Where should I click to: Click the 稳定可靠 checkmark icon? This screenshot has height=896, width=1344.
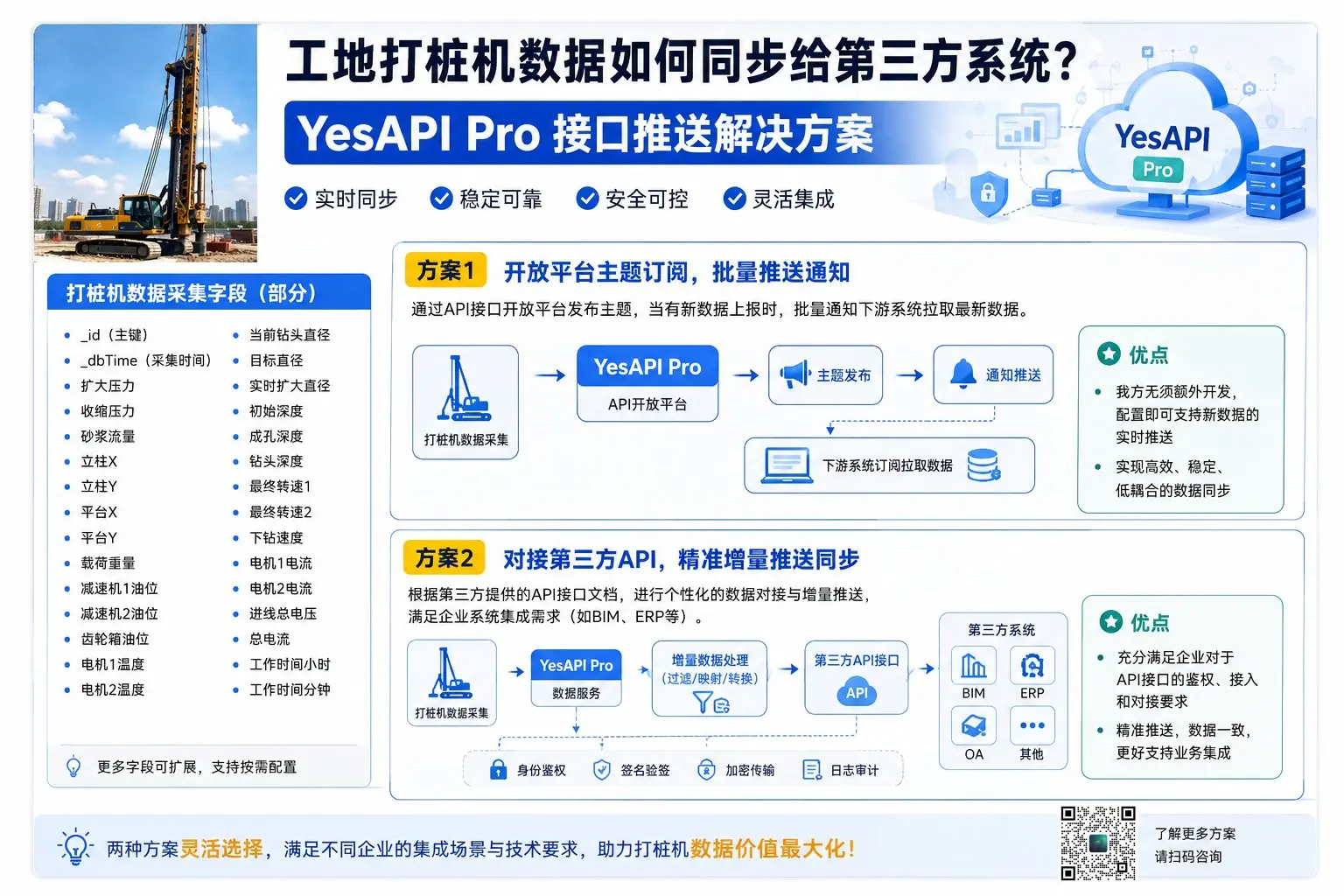[x=441, y=199]
